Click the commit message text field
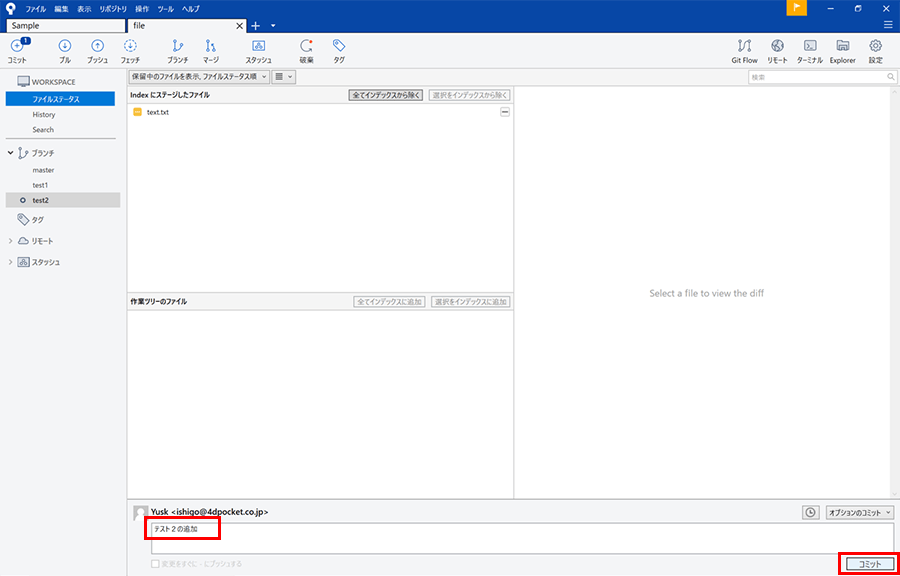This screenshot has width=900, height=576. pyautogui.click(x=522, y=538)
